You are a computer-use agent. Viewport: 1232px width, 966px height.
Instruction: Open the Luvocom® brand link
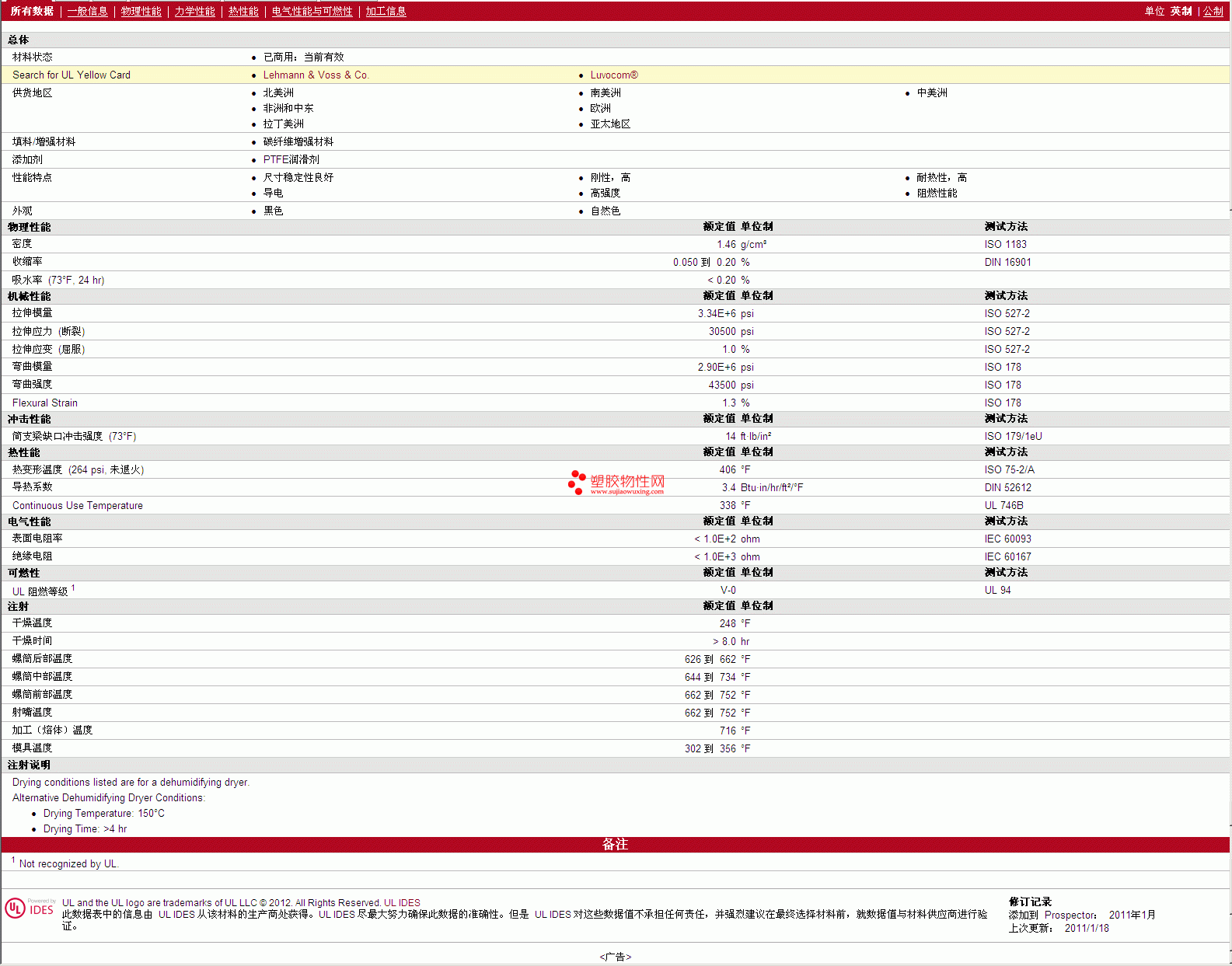coord(613,75)
